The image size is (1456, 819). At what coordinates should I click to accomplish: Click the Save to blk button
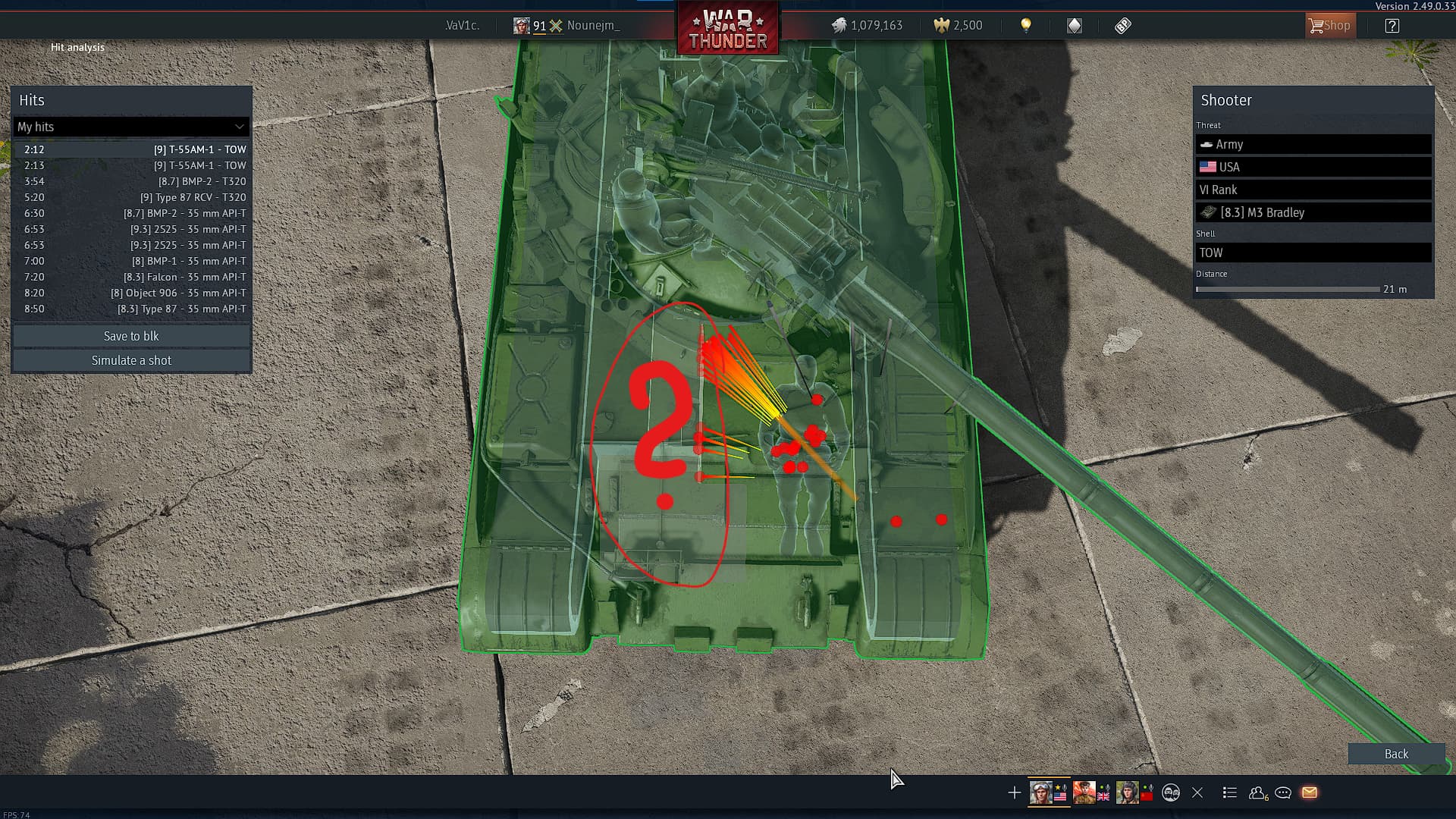pyautogui.click(x=131, y=336)
